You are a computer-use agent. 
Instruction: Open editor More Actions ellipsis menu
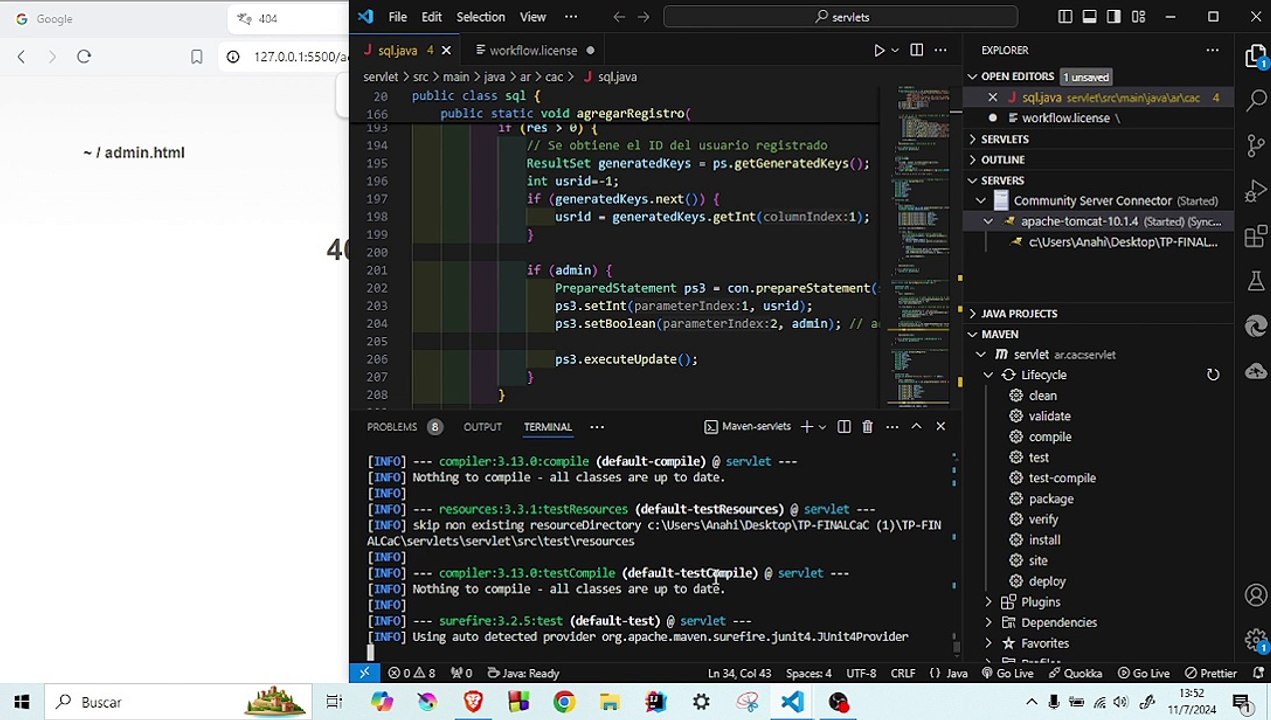click(941, 50)
